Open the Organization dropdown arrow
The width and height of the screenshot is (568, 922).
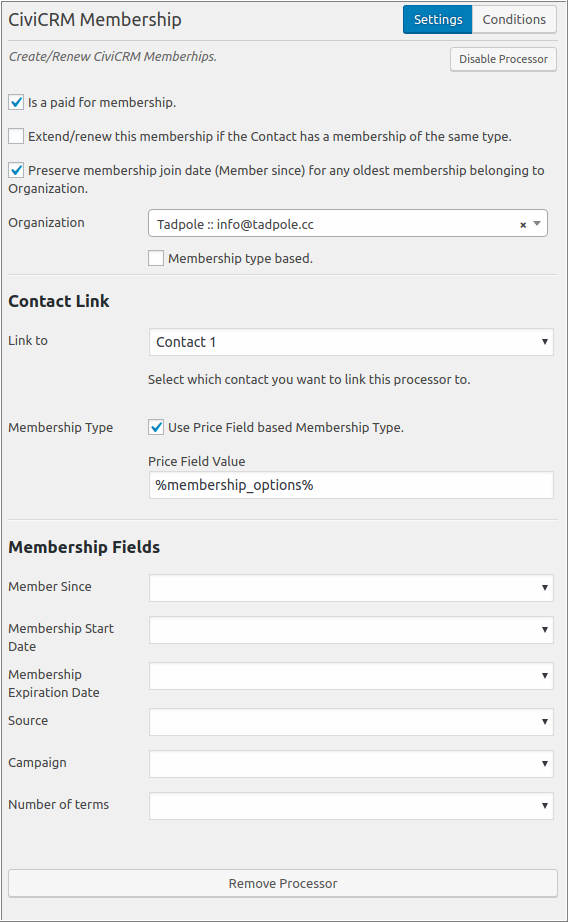click(537, 223)
